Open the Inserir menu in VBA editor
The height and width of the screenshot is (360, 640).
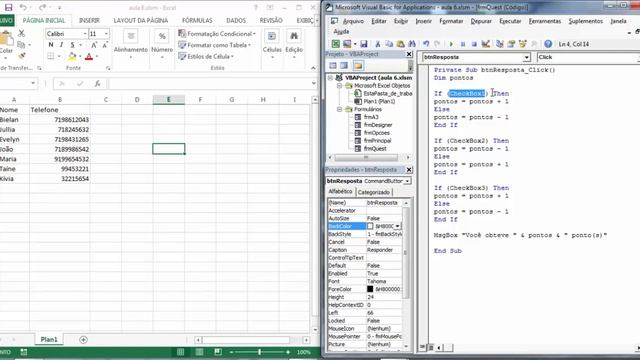click(423, 21)
